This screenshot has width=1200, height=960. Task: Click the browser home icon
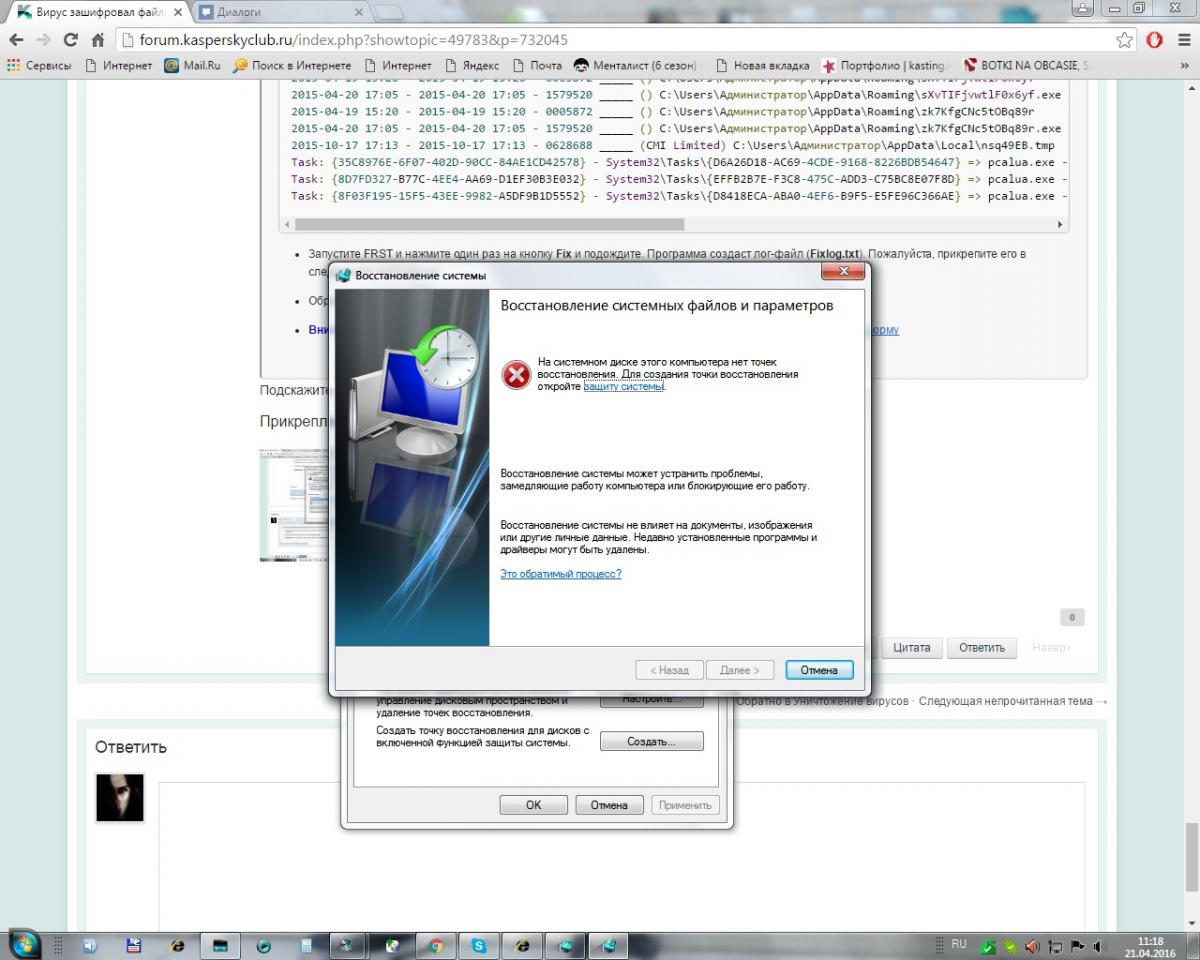tap(98, 40)
